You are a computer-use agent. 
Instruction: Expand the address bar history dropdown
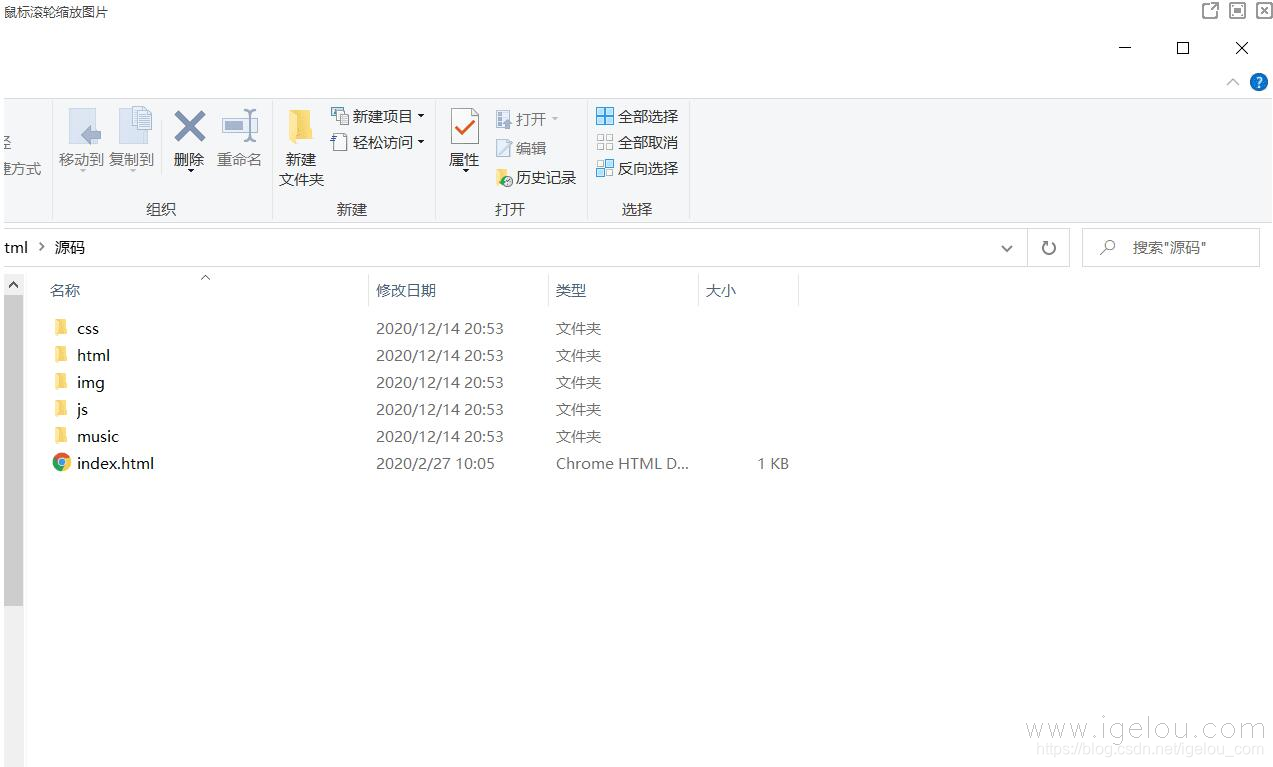click(x=1006, y=247)
